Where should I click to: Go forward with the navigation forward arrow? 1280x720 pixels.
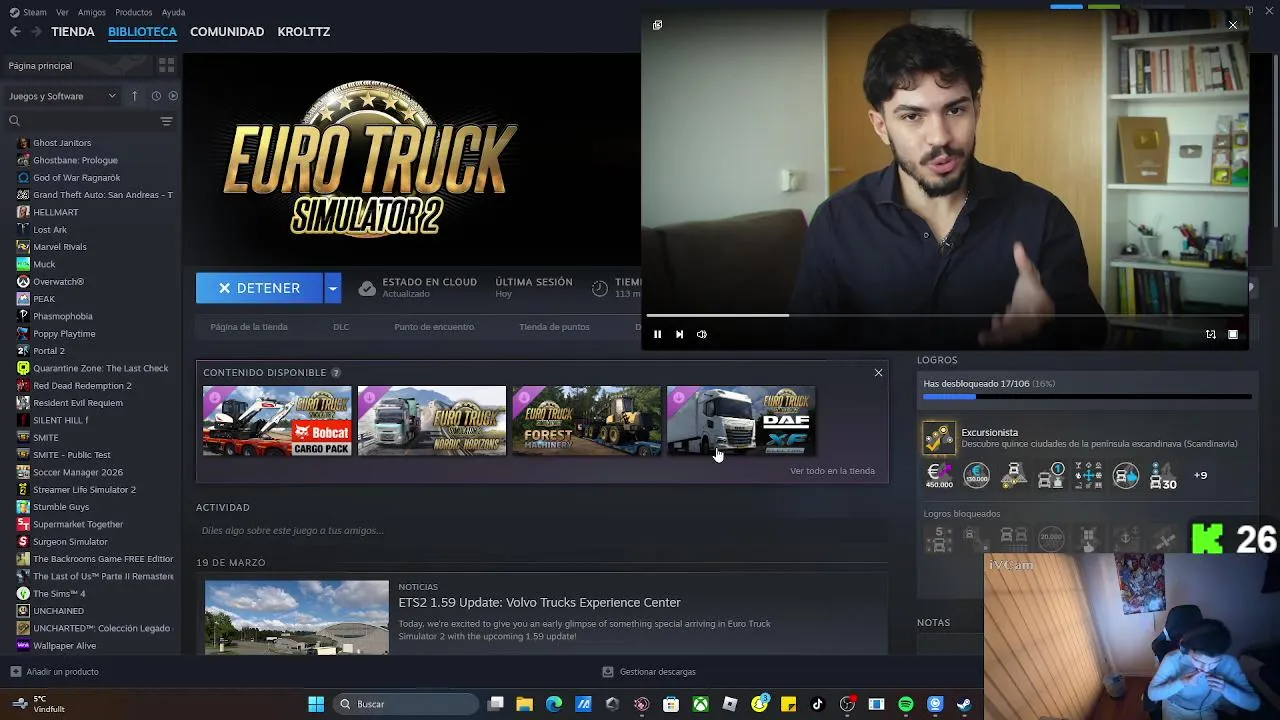[x=36, y=32]
